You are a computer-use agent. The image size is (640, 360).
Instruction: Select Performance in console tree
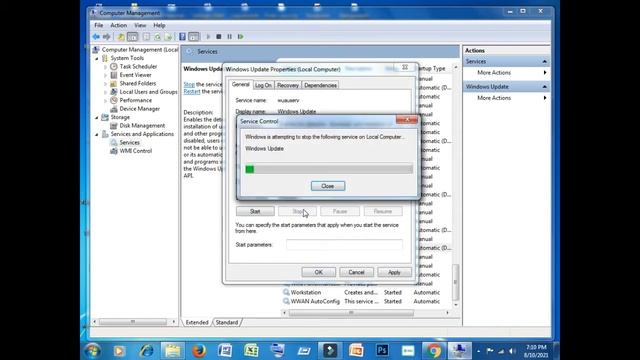coord(136,100)
